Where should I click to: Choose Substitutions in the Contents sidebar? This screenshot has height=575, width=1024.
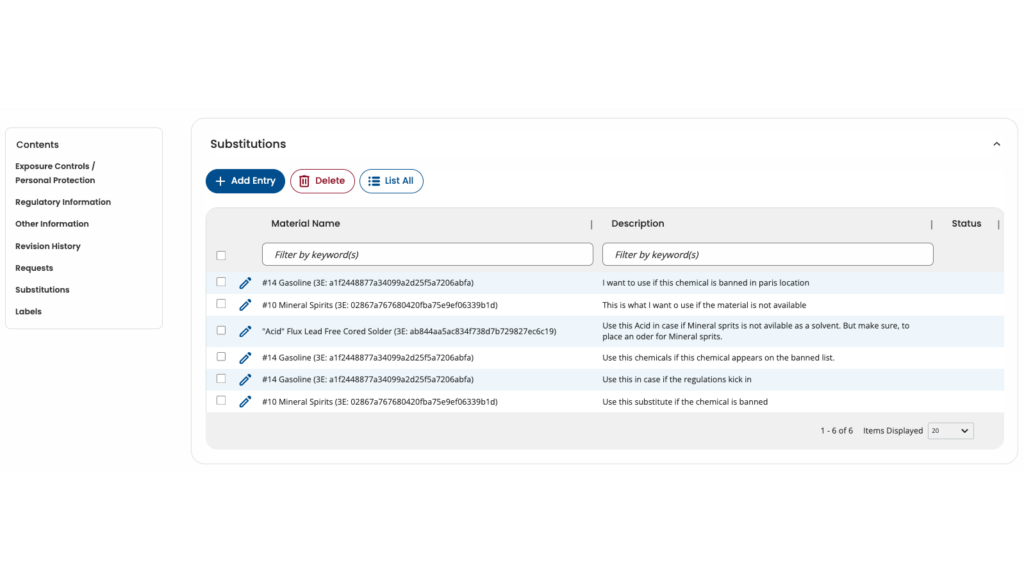[42, 289]
